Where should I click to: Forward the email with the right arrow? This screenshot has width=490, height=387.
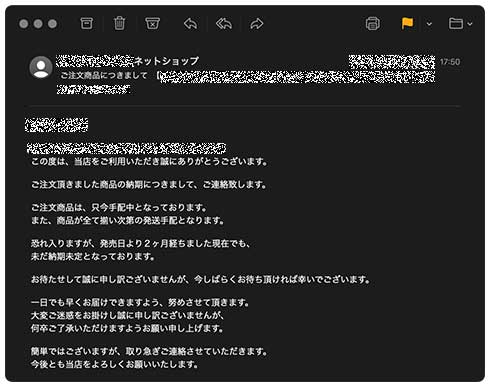click(257, 24)
